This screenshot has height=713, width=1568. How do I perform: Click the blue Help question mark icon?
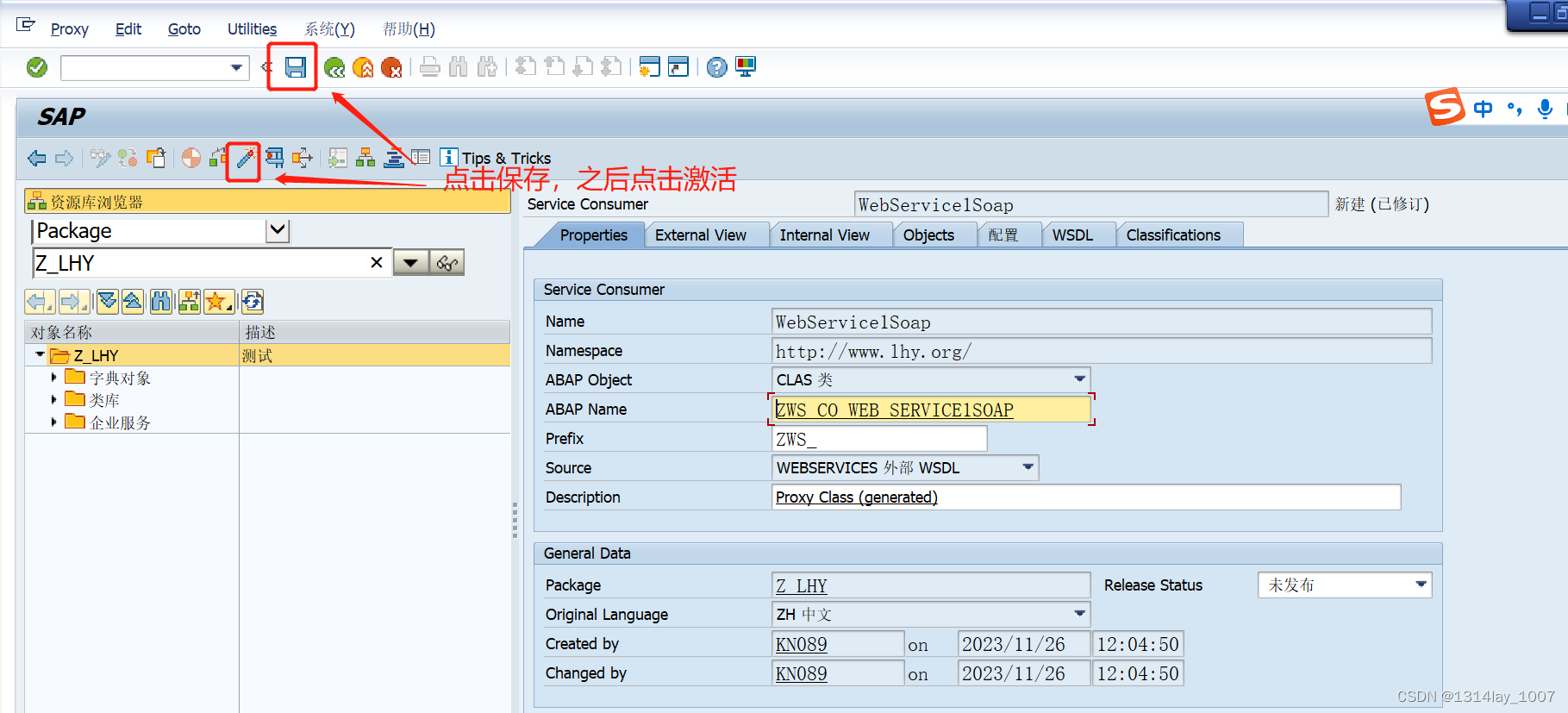716,67
